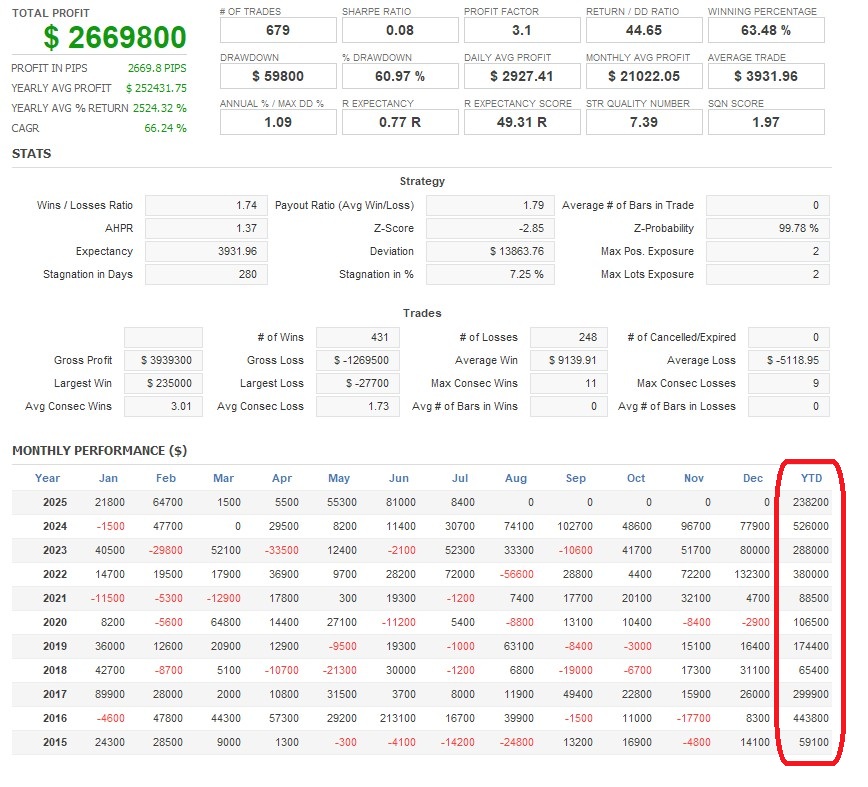The height and width of the screenshot is (787, 868).
Task: Select Average Trade value $ 3931.96
Action: tap(766, 76)
